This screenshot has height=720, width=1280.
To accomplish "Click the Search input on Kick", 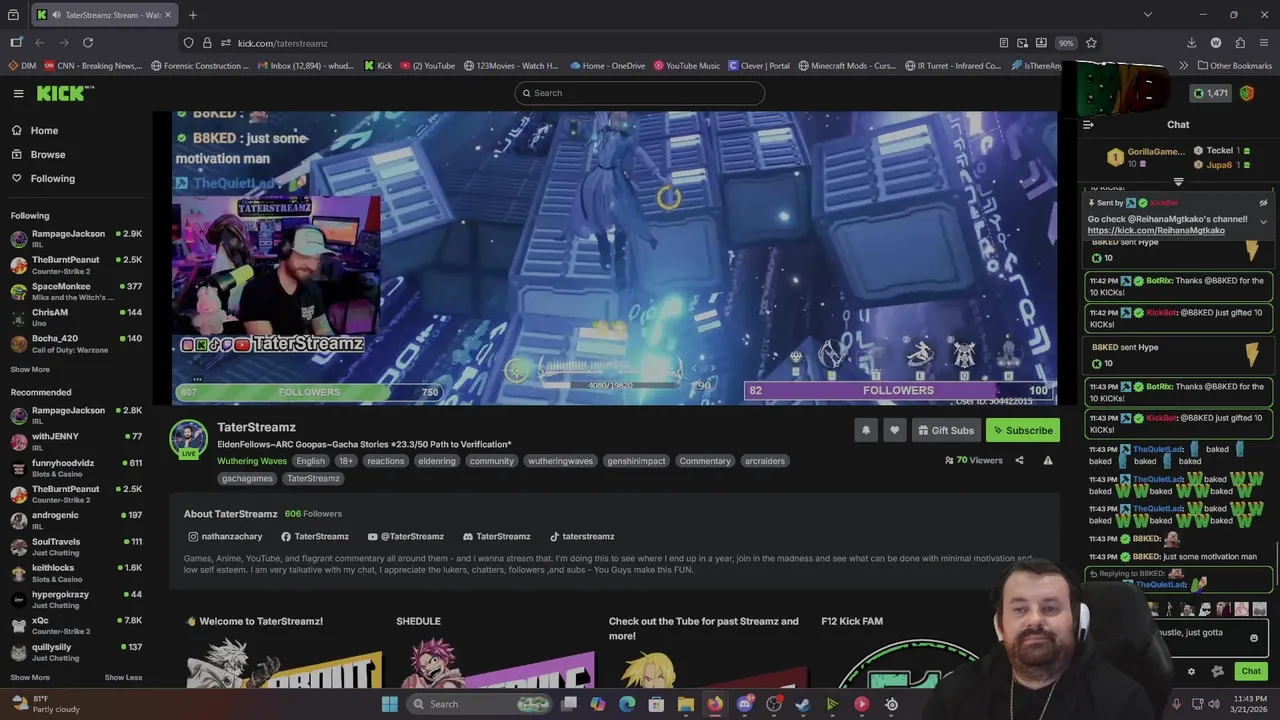I will 640,93.
